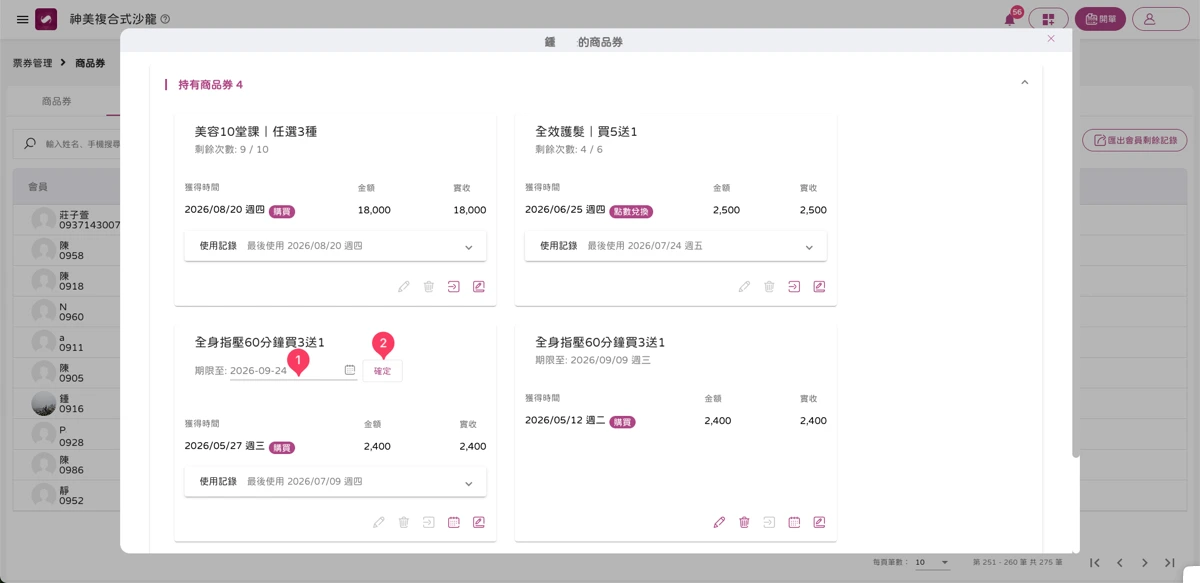Viewport: 1200px width, 583px height.
Task: Open calendar picker in expiry date field
Action: [350, 370]
